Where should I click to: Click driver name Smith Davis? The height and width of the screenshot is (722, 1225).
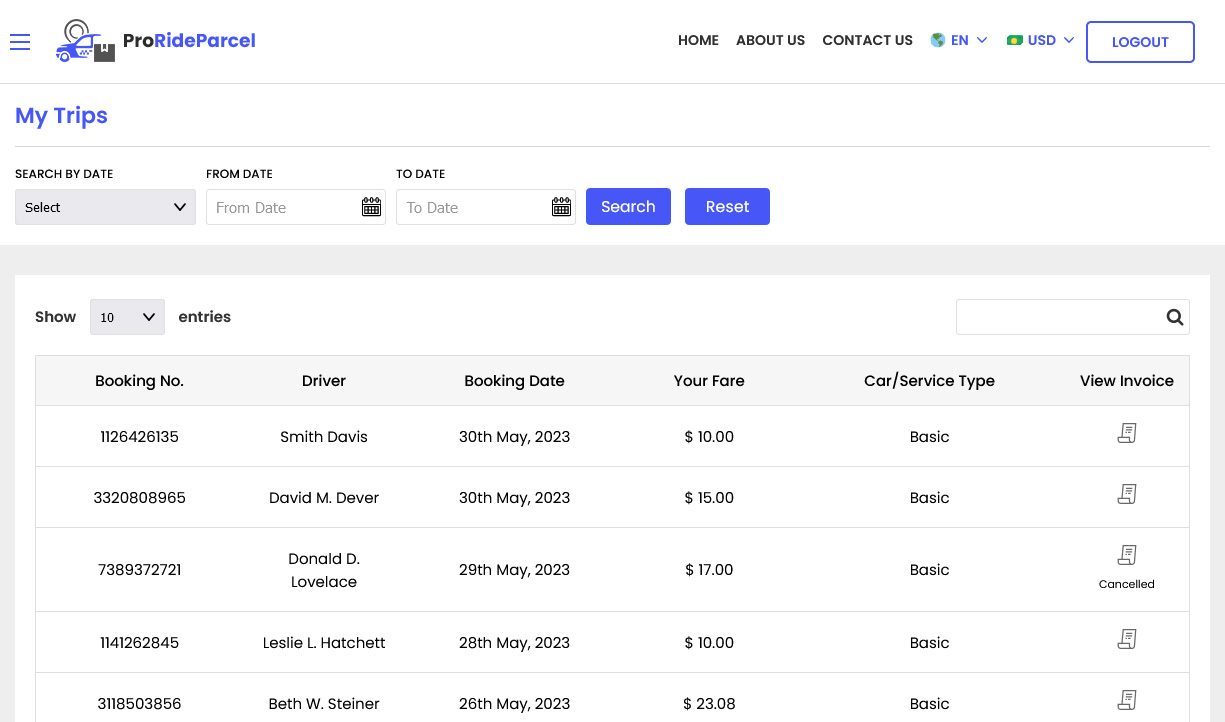click(x=324, y=437)
